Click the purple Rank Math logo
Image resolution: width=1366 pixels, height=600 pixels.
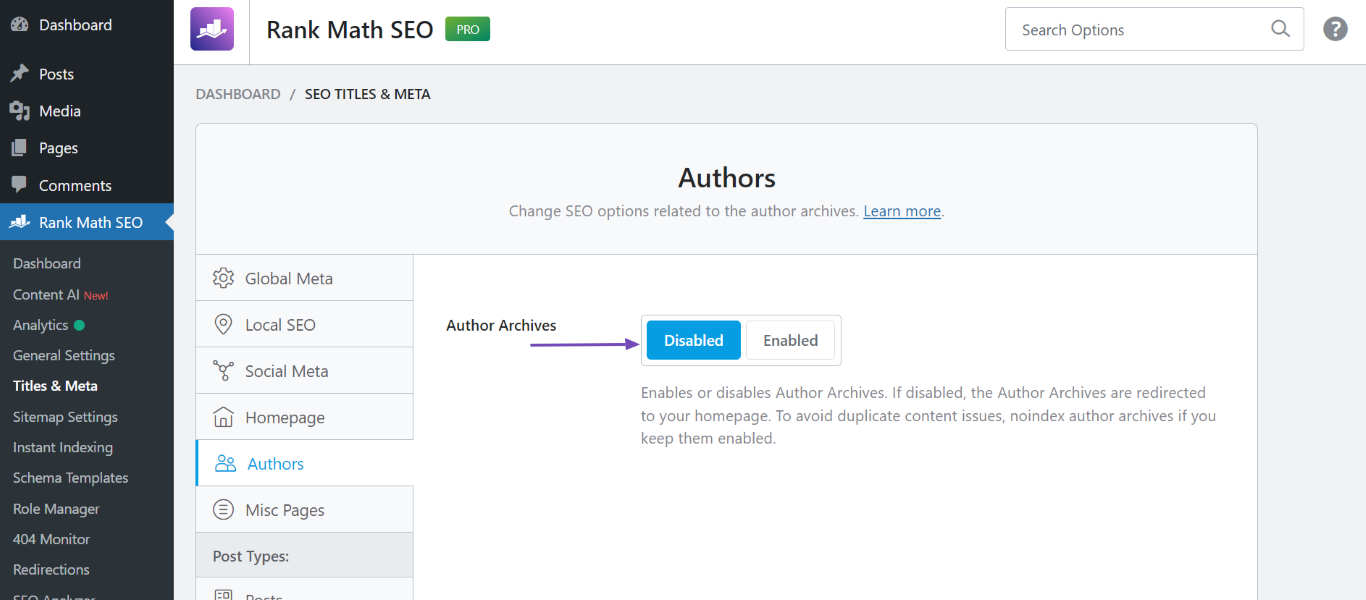(x=212, y=29)
